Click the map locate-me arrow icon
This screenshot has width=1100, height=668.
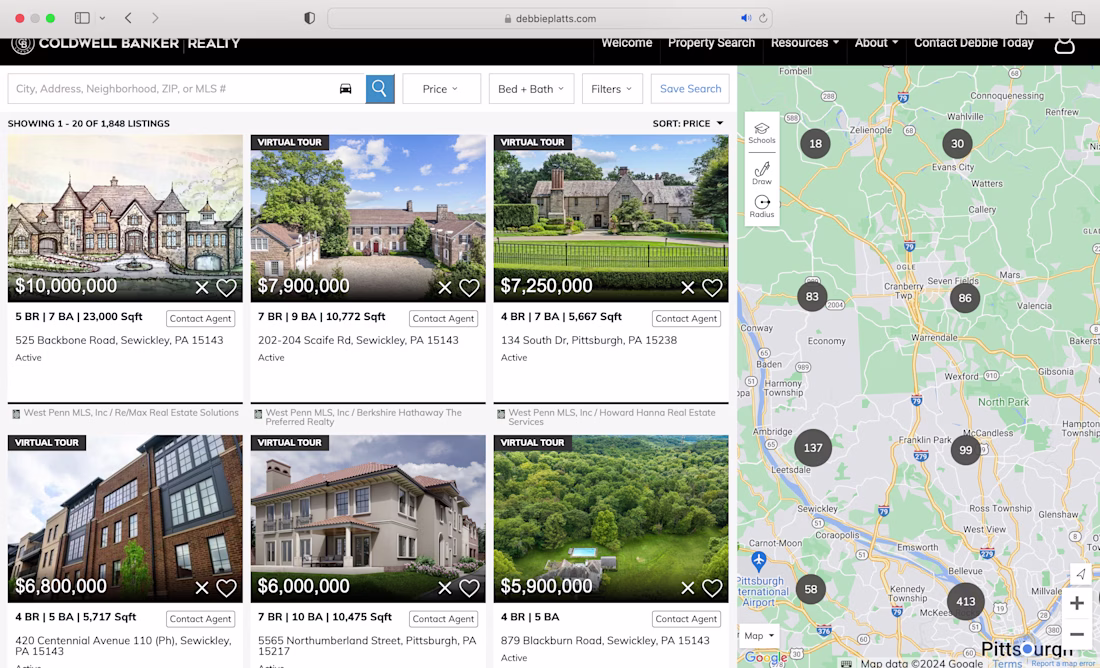coord(1080,573)
